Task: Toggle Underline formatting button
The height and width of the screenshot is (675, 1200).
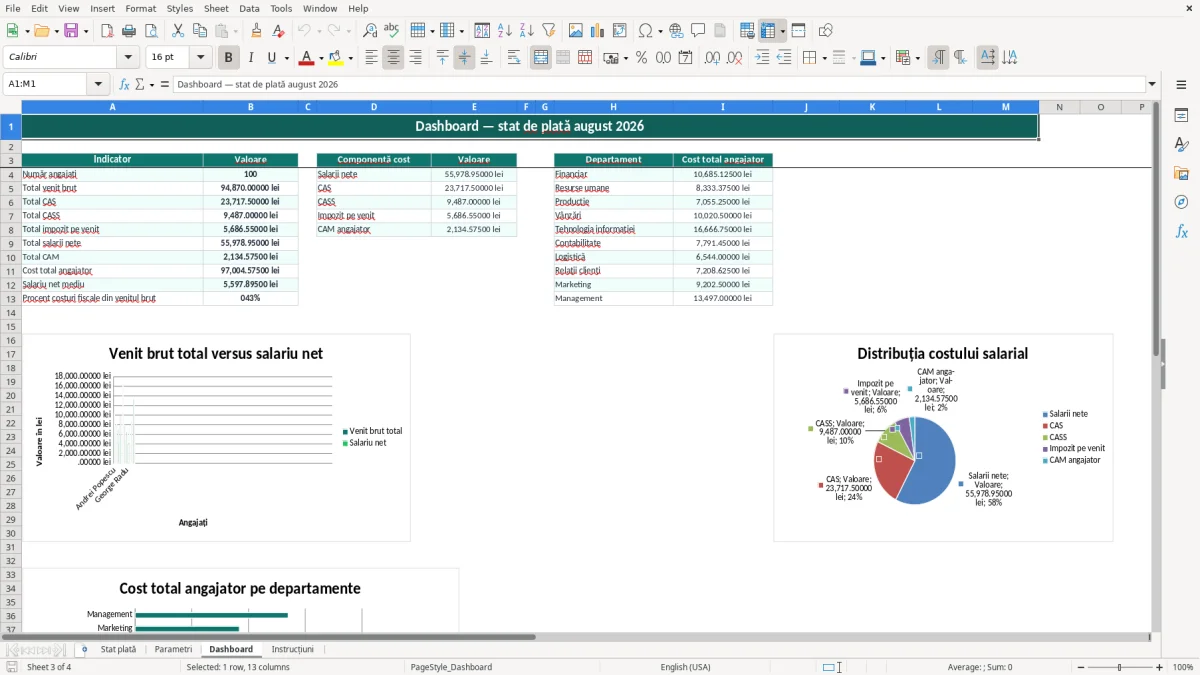Action: click(271, 58)
